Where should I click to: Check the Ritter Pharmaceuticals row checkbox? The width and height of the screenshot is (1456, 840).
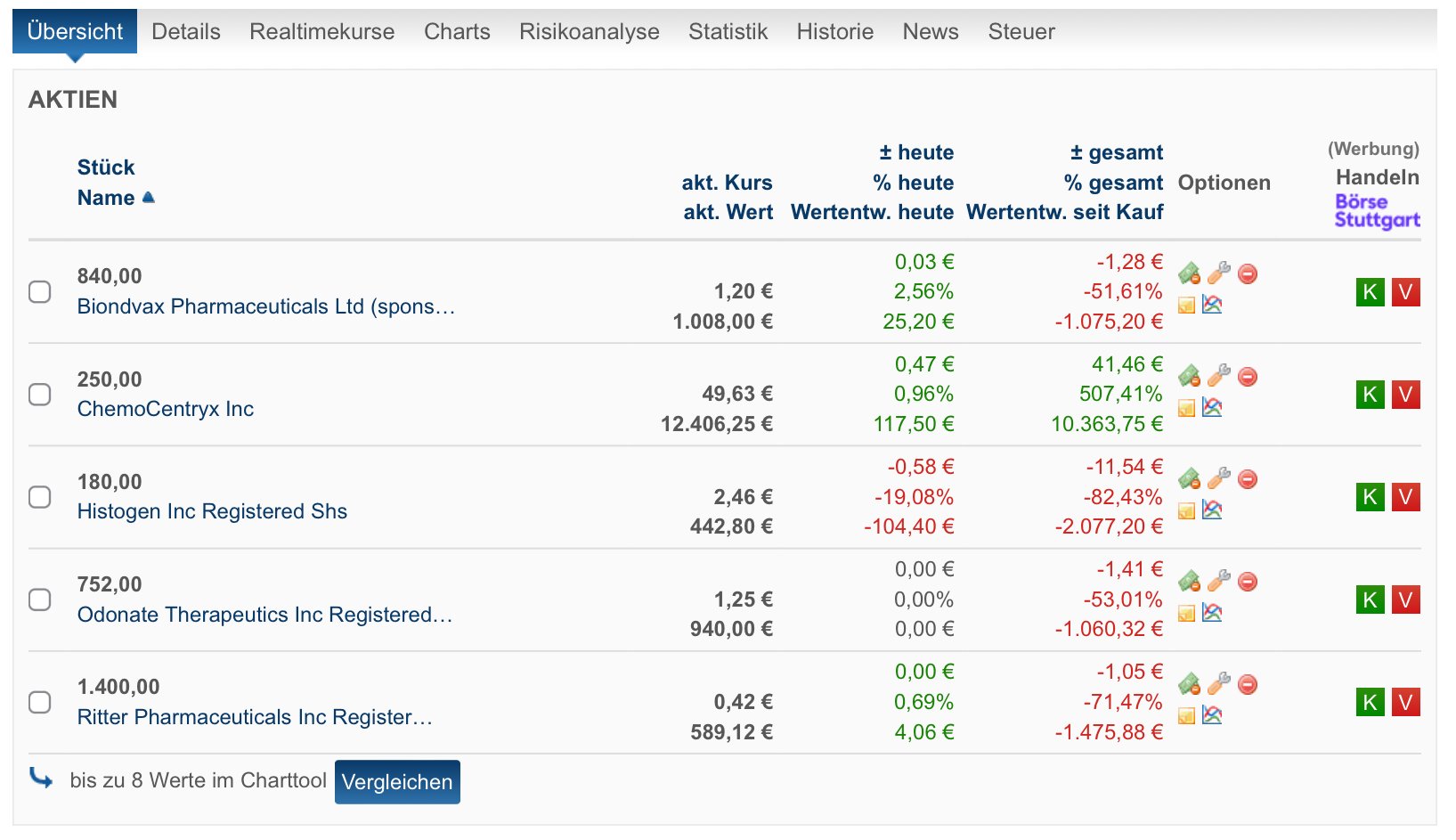(x=40, y=702)
